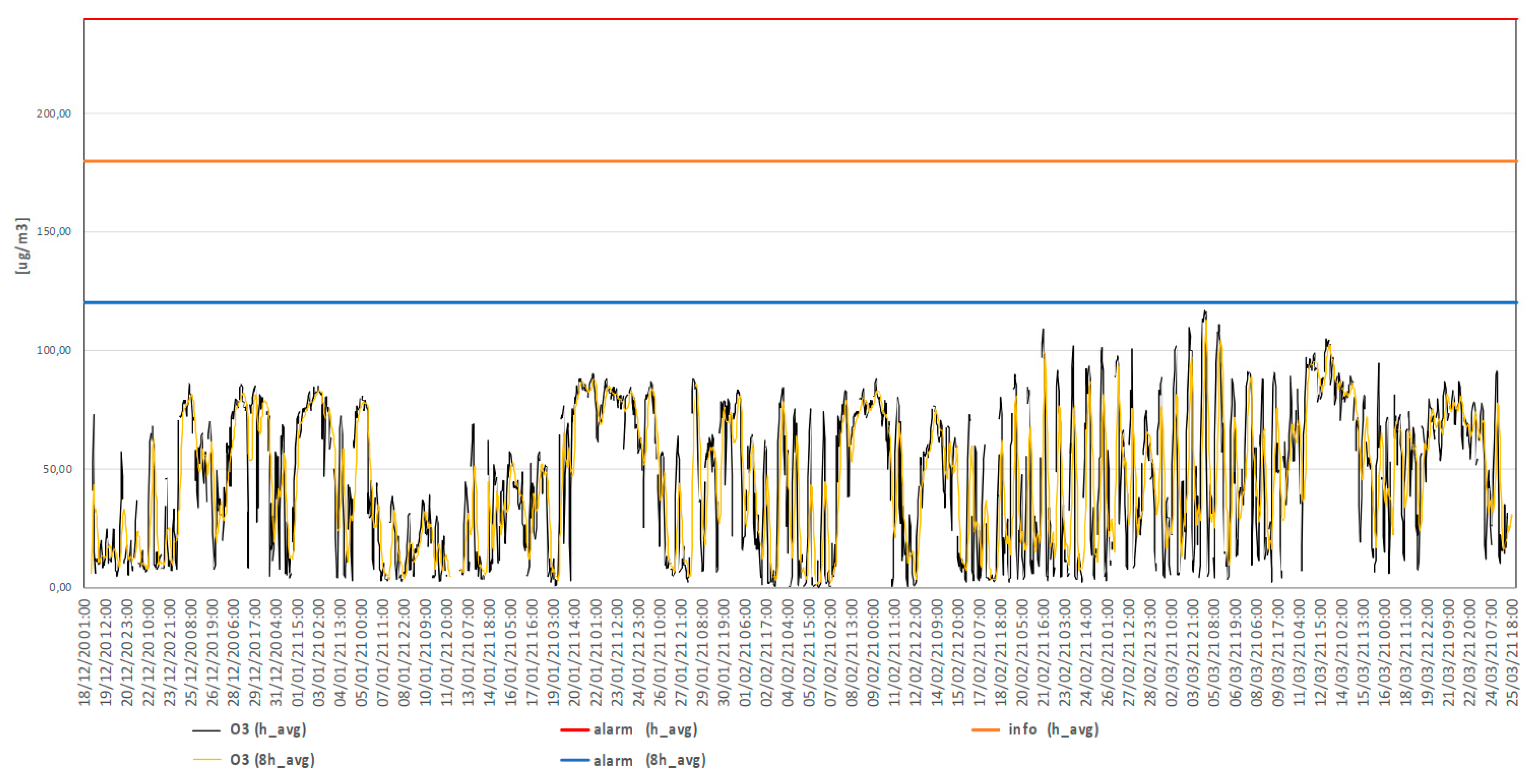Click the 200,00 y-axis tick label
The height and width of the screenshot is (784, 1533).
tap(53, 113)
